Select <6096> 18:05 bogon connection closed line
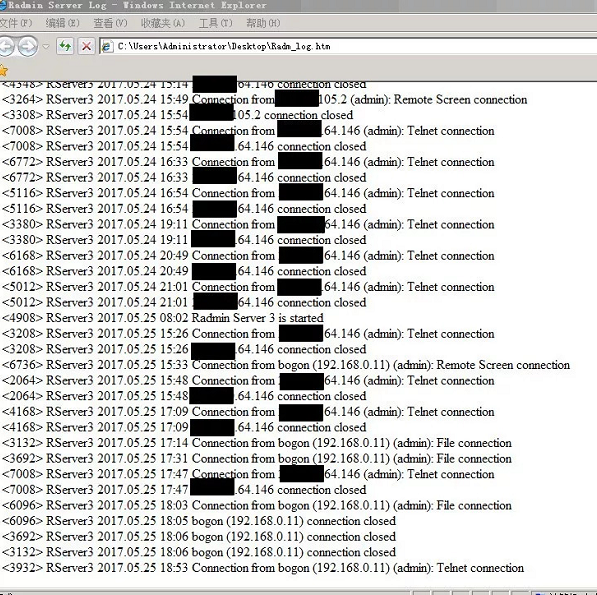 [199, 521]
